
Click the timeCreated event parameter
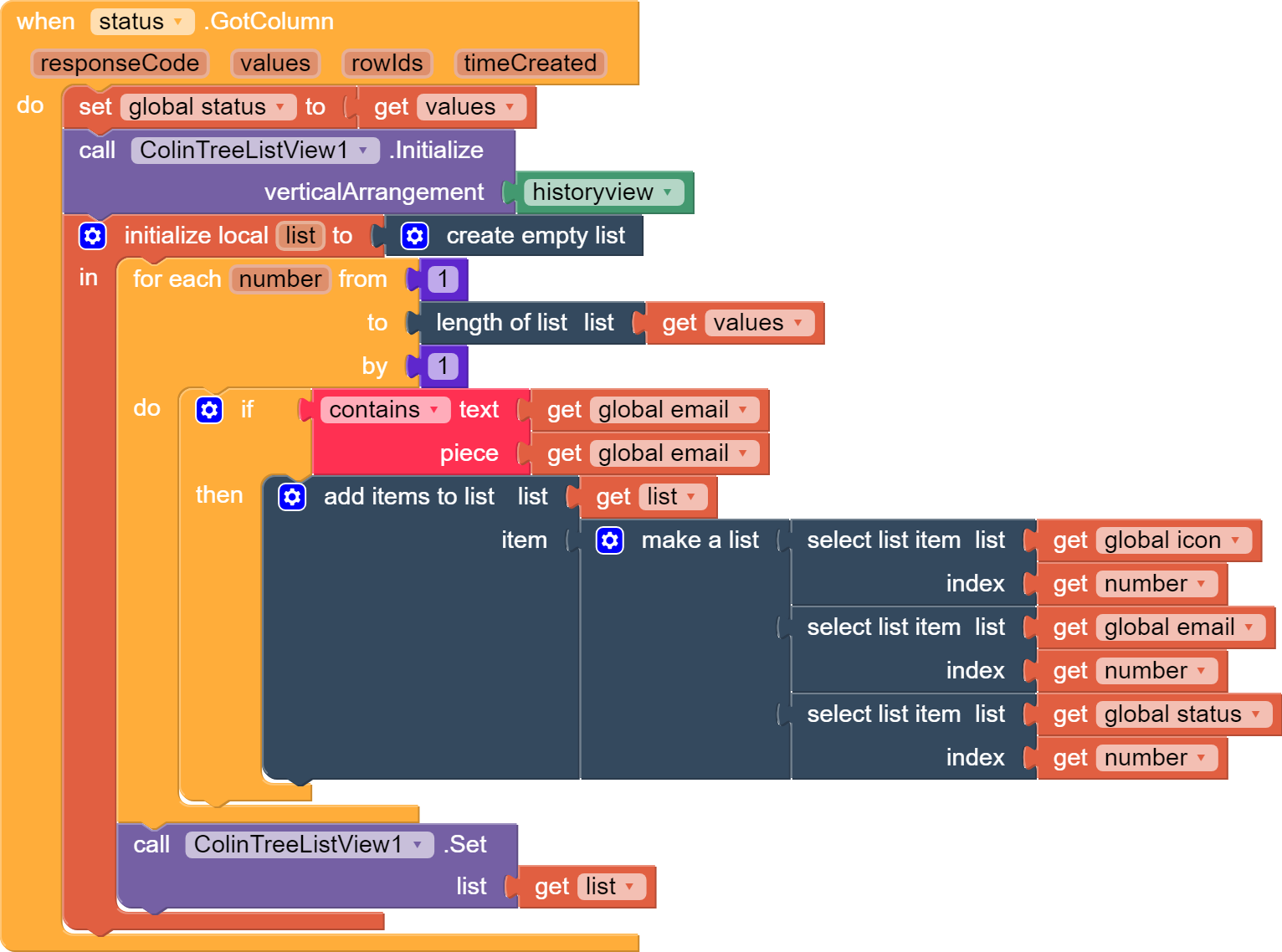coord(530,64)
